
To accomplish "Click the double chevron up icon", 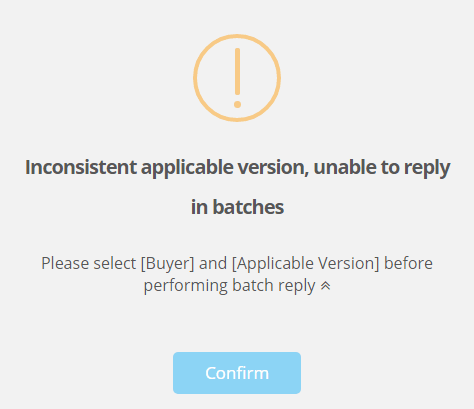I will coord(325,286).
